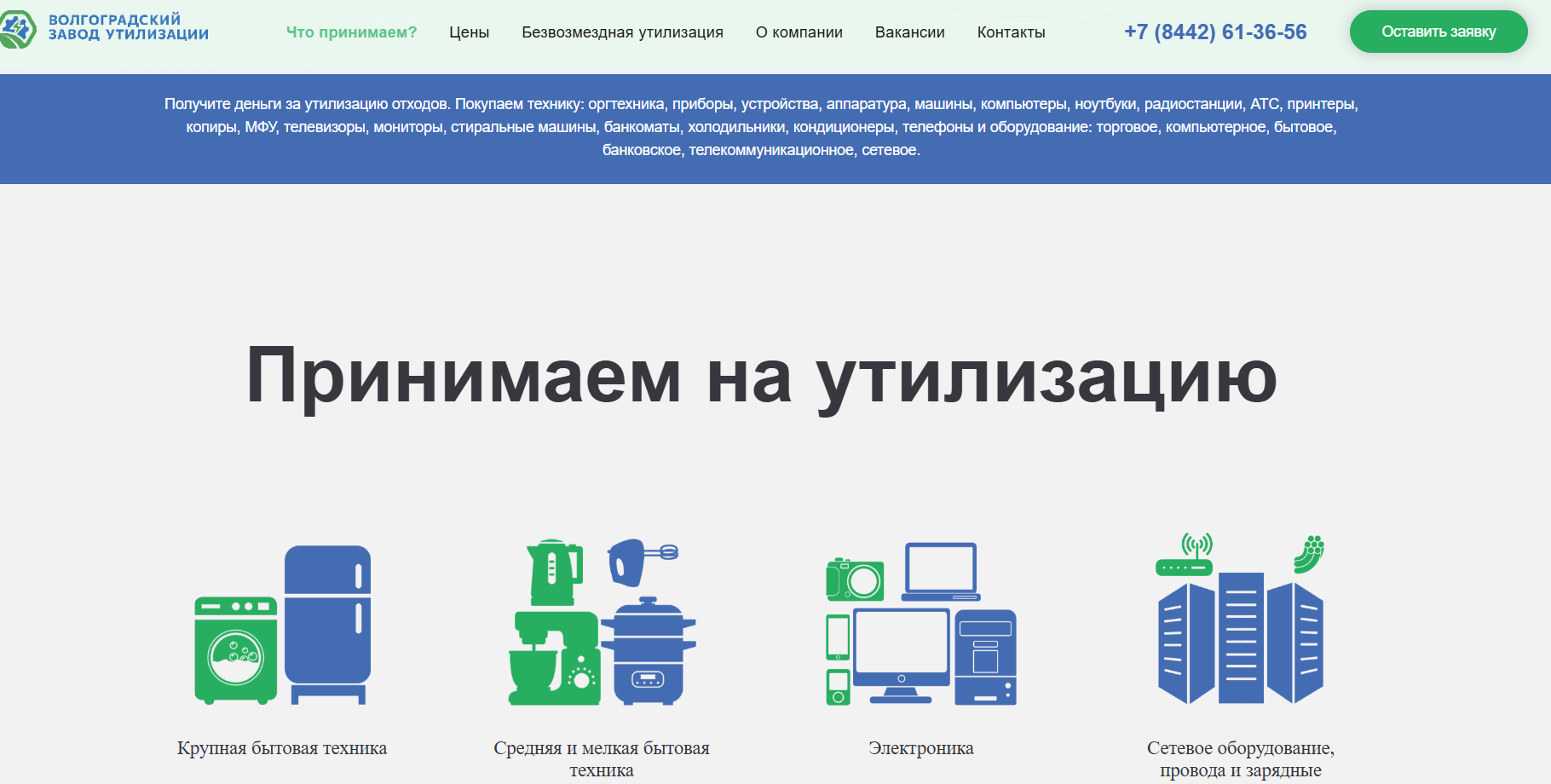Click the Оставить заявку button
This screenshot has height=784, width=1551.
[x=1439, y=32]
